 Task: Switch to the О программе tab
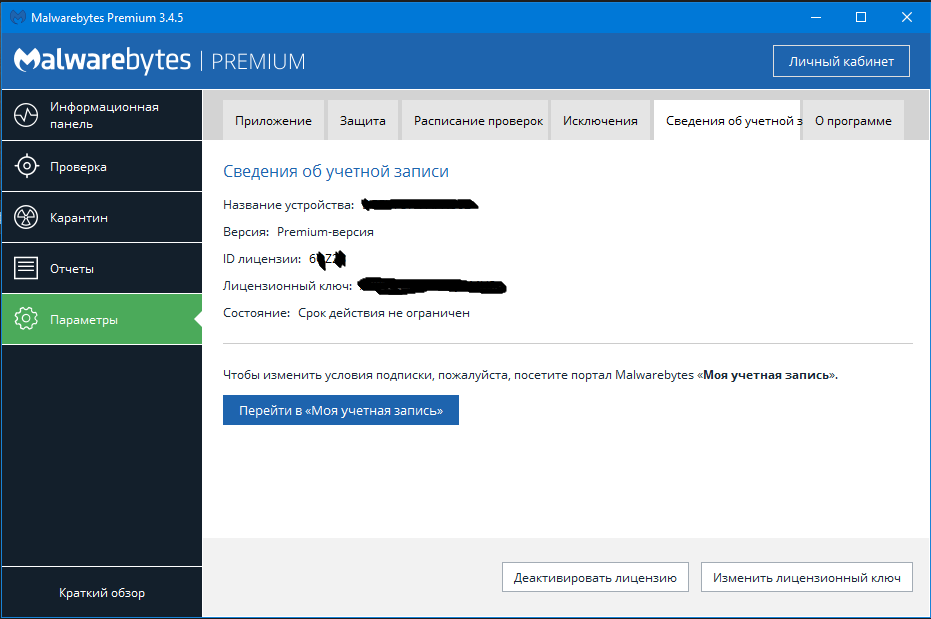pos(853,120)
